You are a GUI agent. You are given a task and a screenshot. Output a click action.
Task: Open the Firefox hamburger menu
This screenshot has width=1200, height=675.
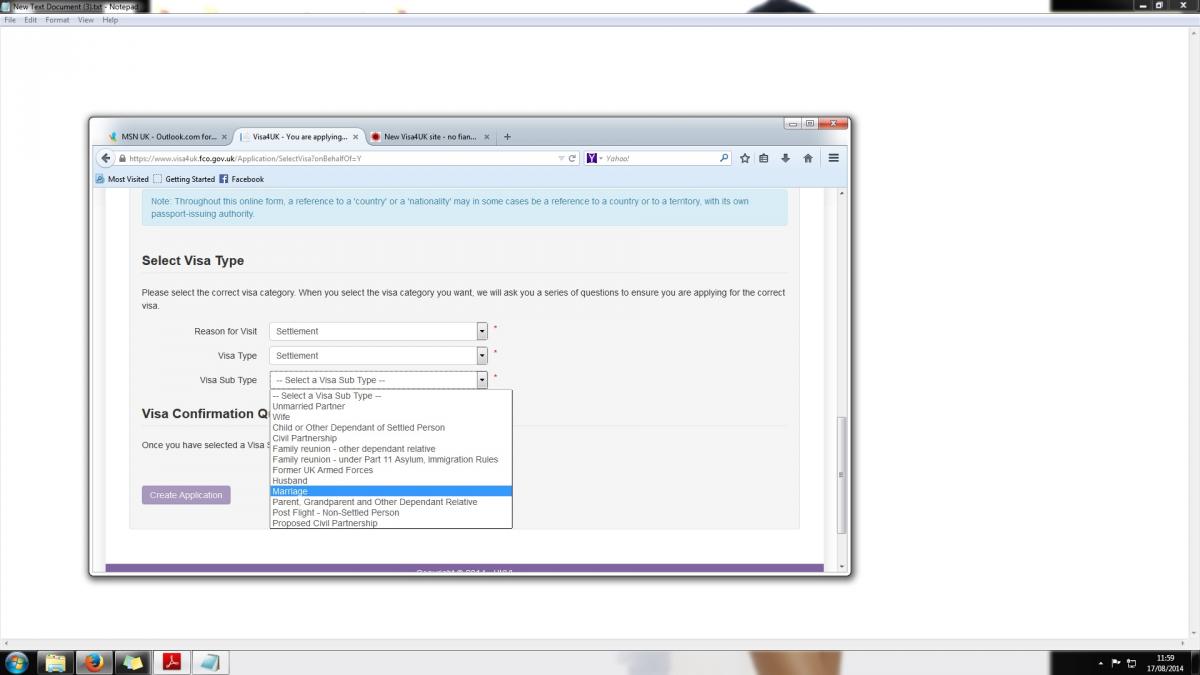point(833,158)
